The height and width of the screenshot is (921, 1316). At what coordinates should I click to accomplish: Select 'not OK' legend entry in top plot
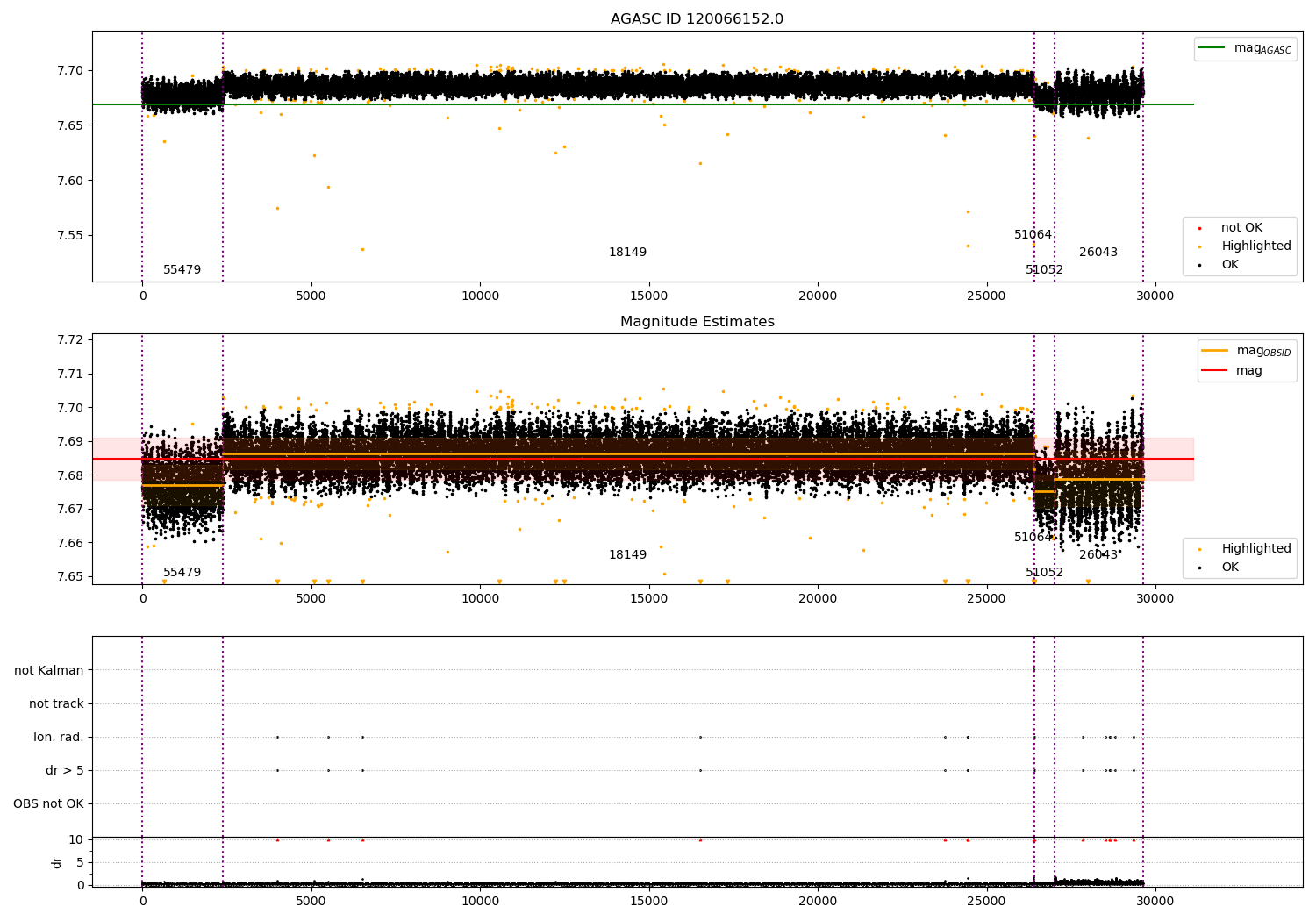coord(1241,228)
